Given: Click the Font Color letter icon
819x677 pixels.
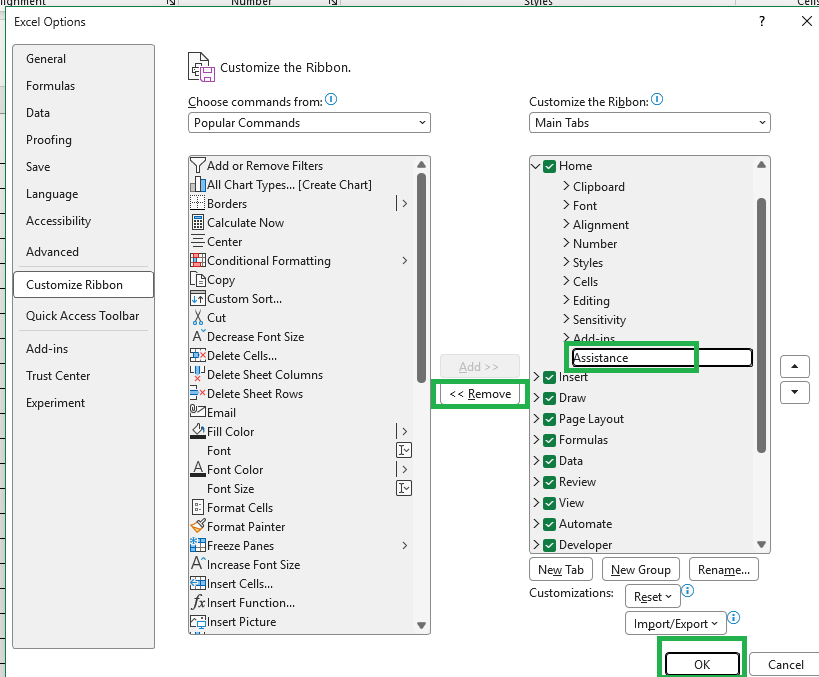Looking at the screenshot, I should click(x=197, y=469).
